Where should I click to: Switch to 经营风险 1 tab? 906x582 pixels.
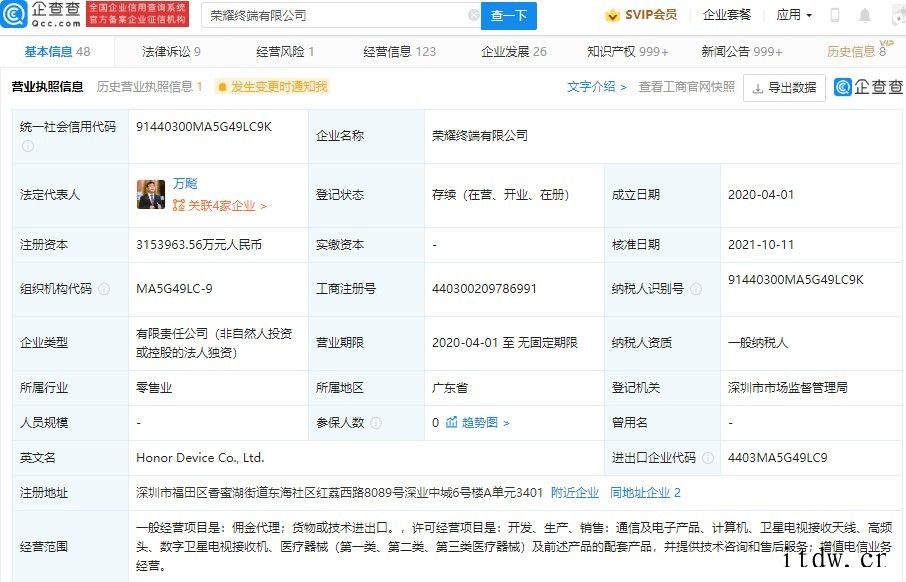tap(285, 51)
